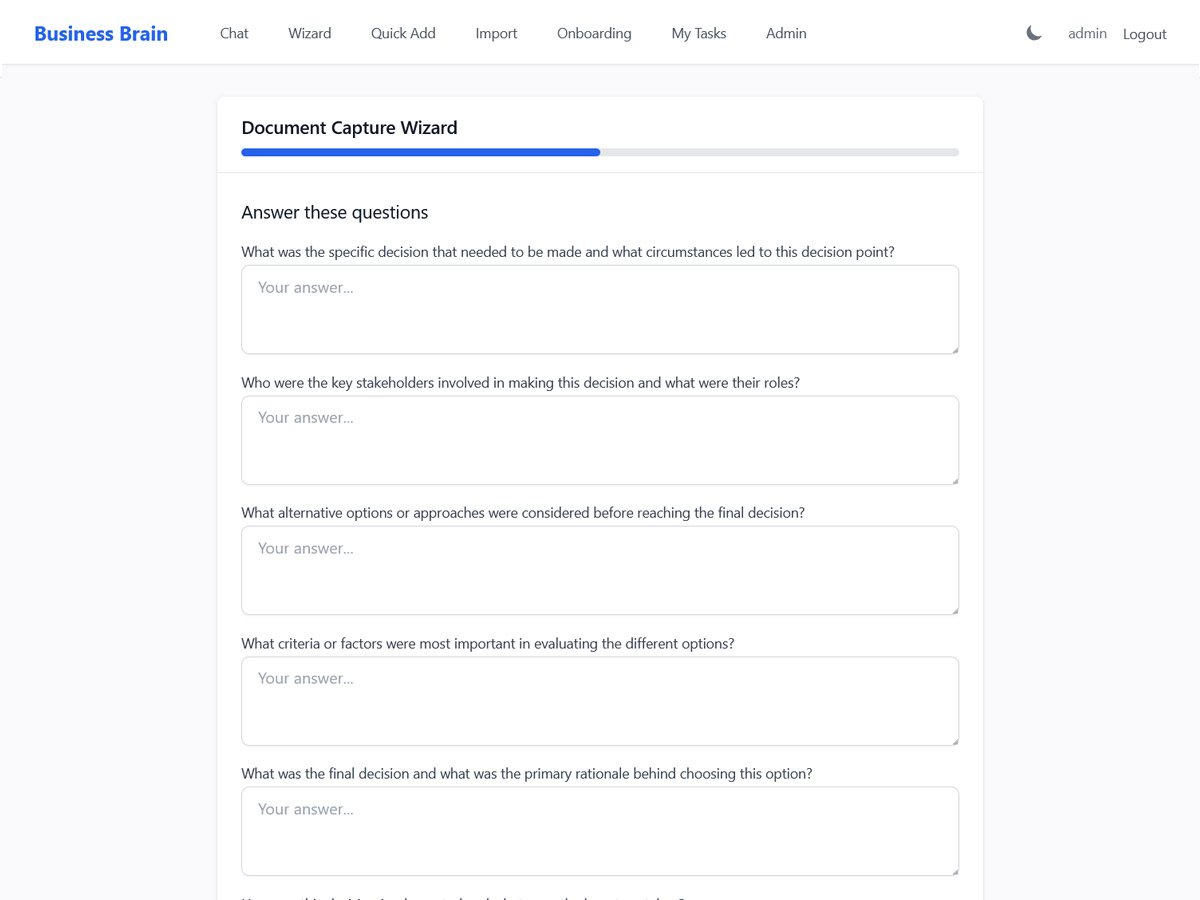
Task: Open the Chat menu item
Action: point(234,33)
